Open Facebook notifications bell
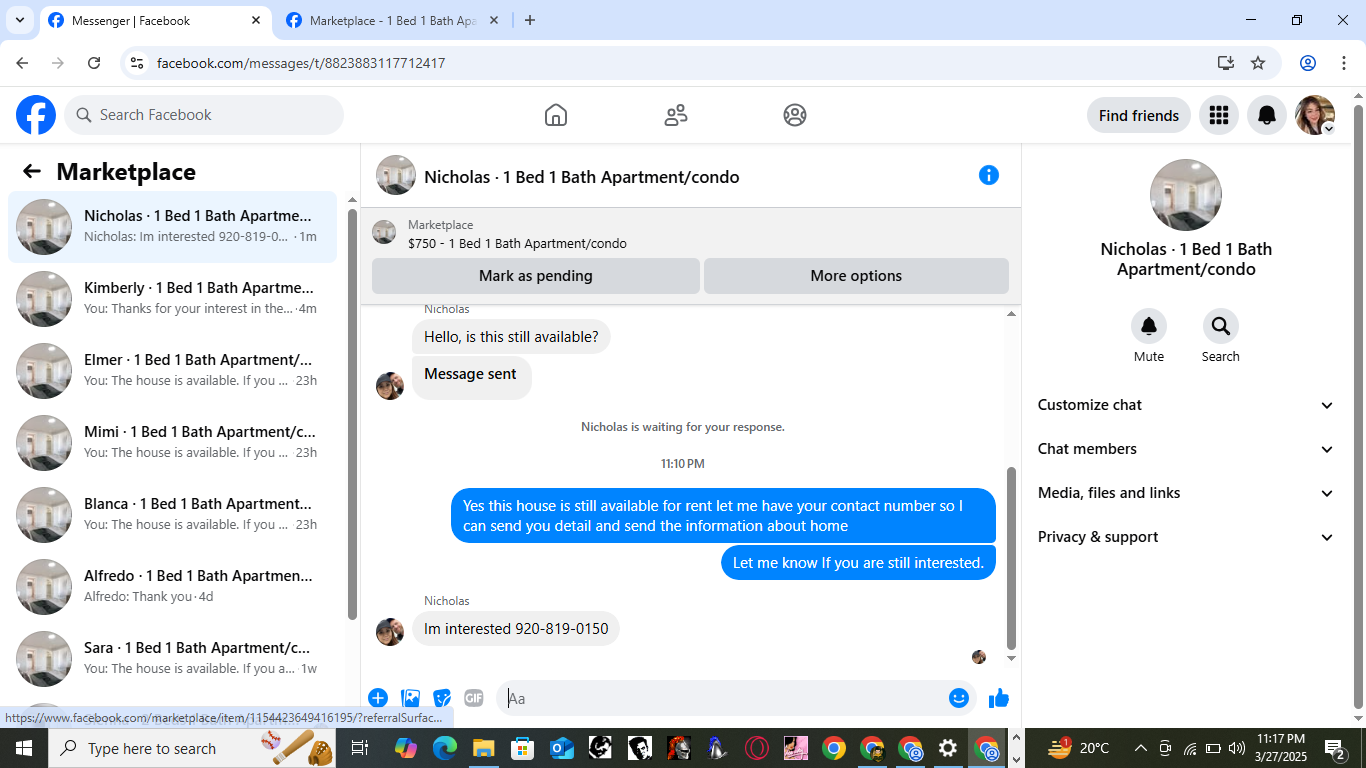Screen dimensions: 1366x768 1267,115
